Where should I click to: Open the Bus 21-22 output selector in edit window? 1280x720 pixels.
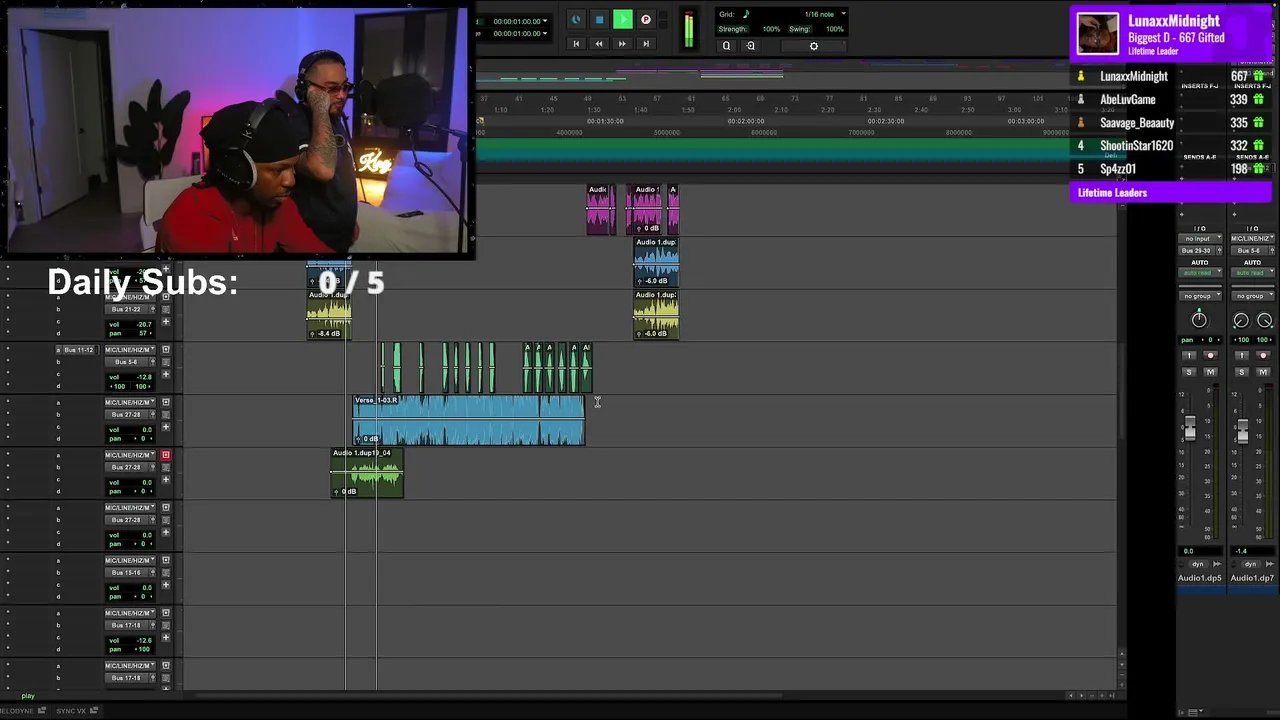(x=126, y=310)
